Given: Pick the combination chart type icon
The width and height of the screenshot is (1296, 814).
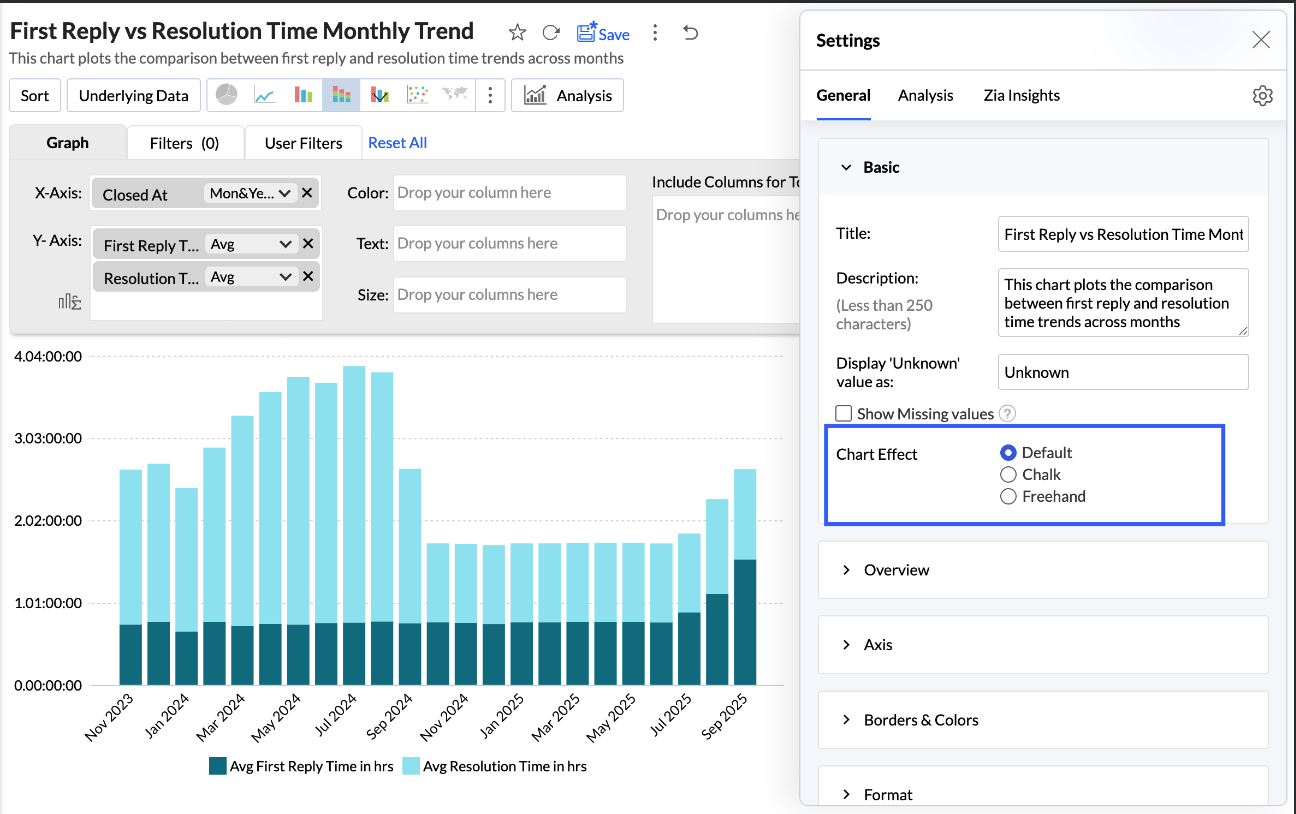Looking at the screenshot, I should pyautogui.click(x=379, y=95).
